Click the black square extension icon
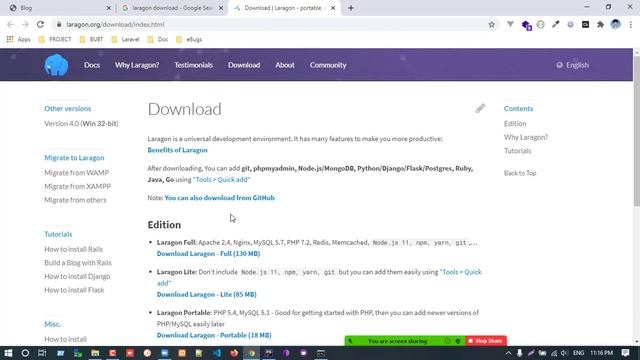This screenshot has width=640, height=360. click(585, 24)
